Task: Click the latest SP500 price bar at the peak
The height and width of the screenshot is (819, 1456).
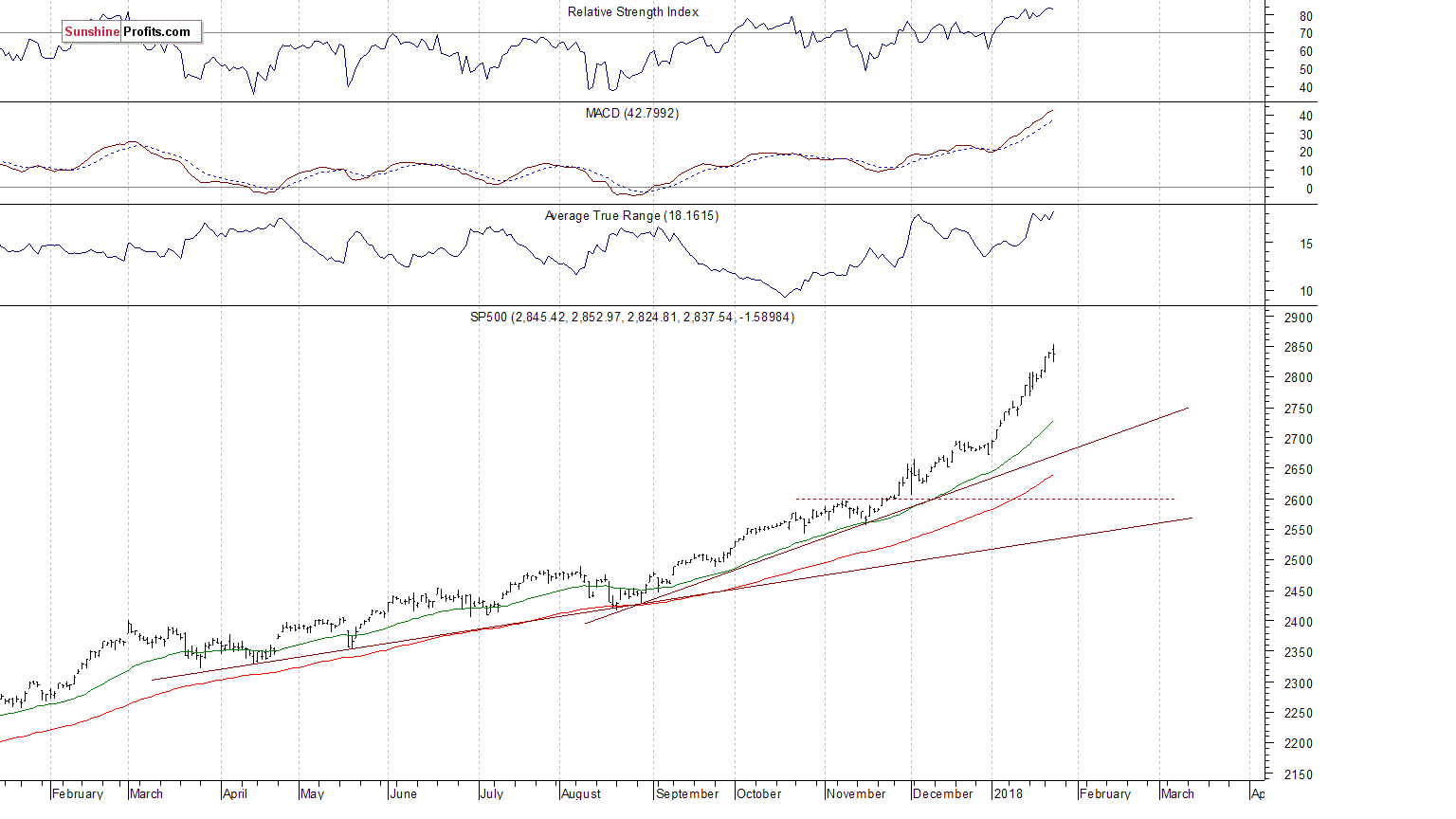Action: pyautogui.click(x=1054, y=353)
